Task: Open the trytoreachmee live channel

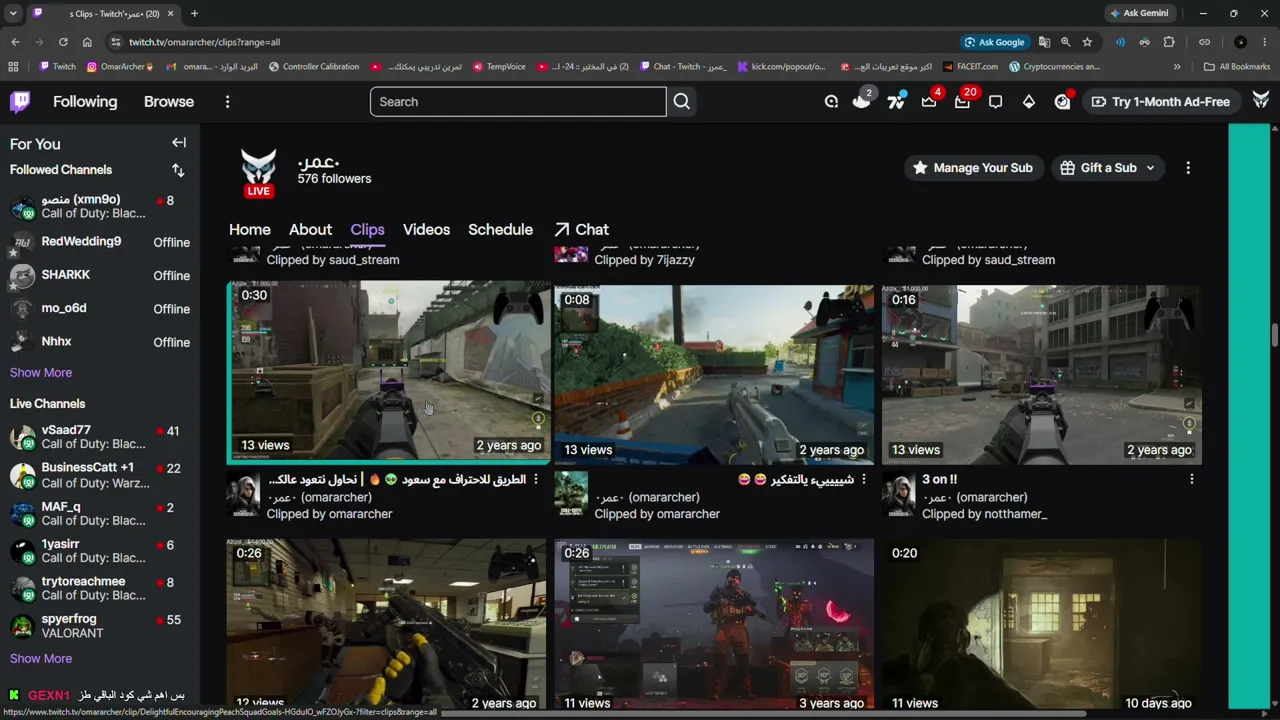Action: point(100,588)
